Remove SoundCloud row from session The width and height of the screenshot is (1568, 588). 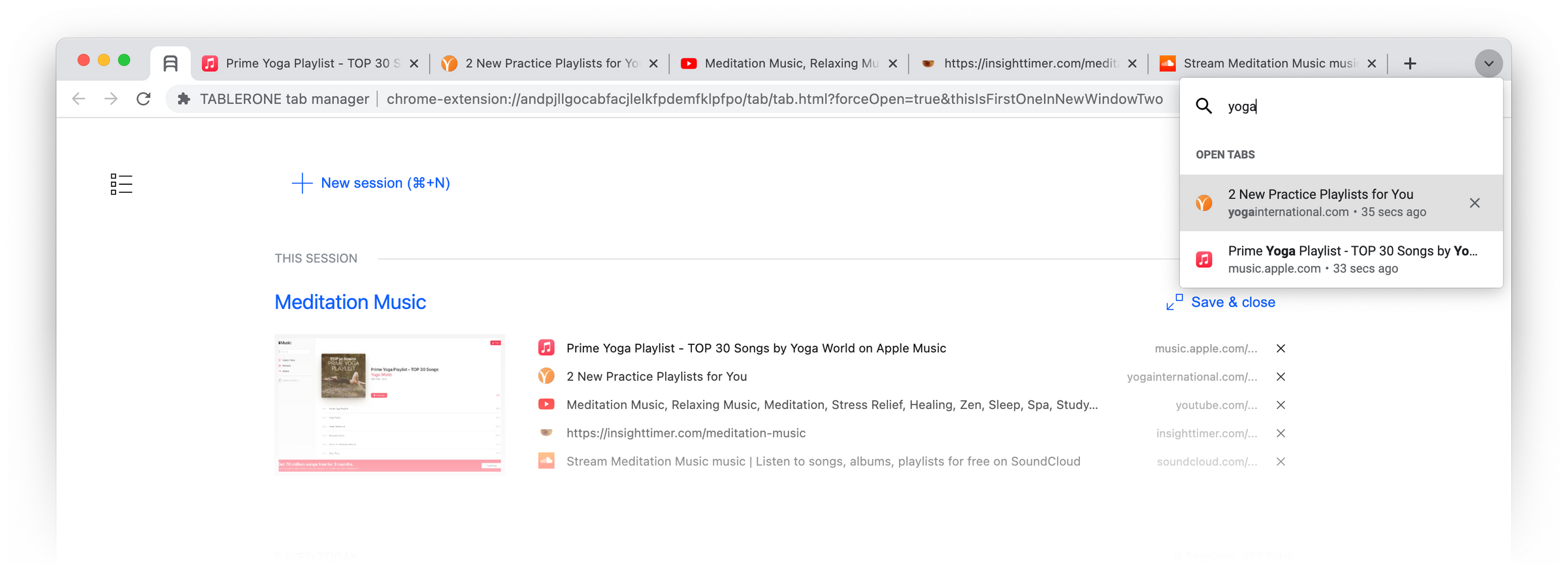1281,461
